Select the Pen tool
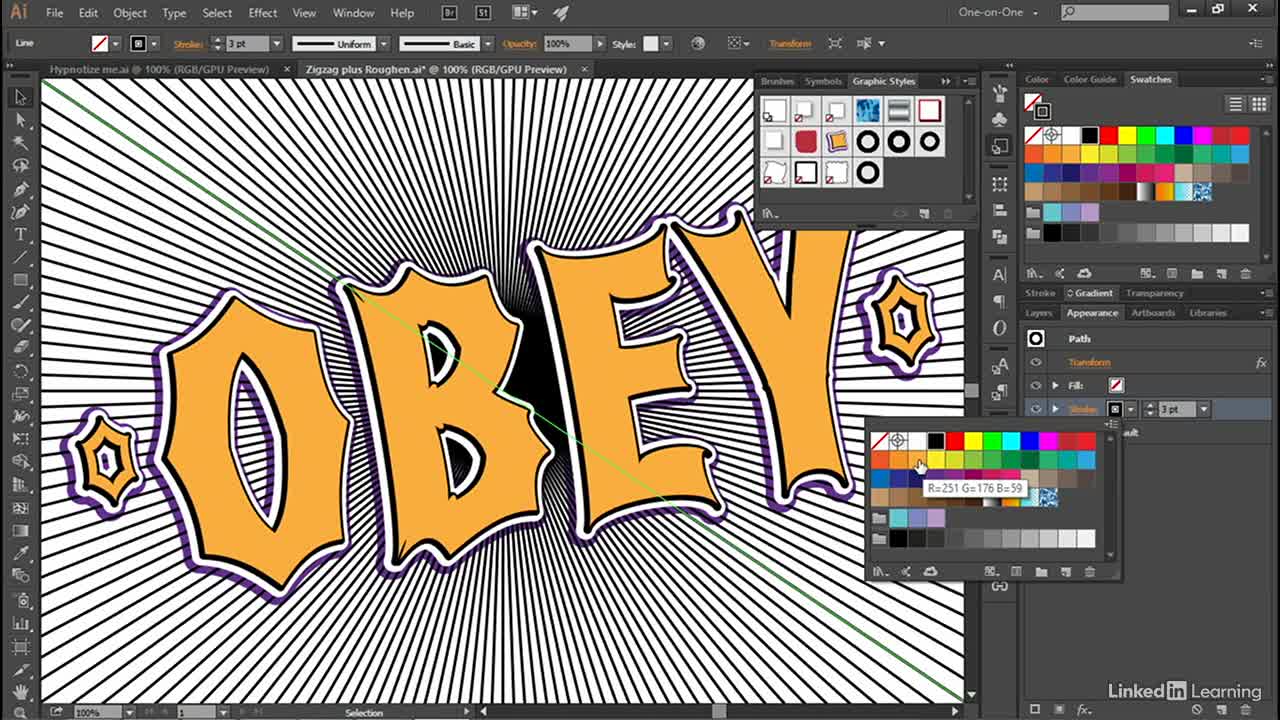The width and height of the screenshot is (1280, 720). pyautogui.click(x=20, y=189)
